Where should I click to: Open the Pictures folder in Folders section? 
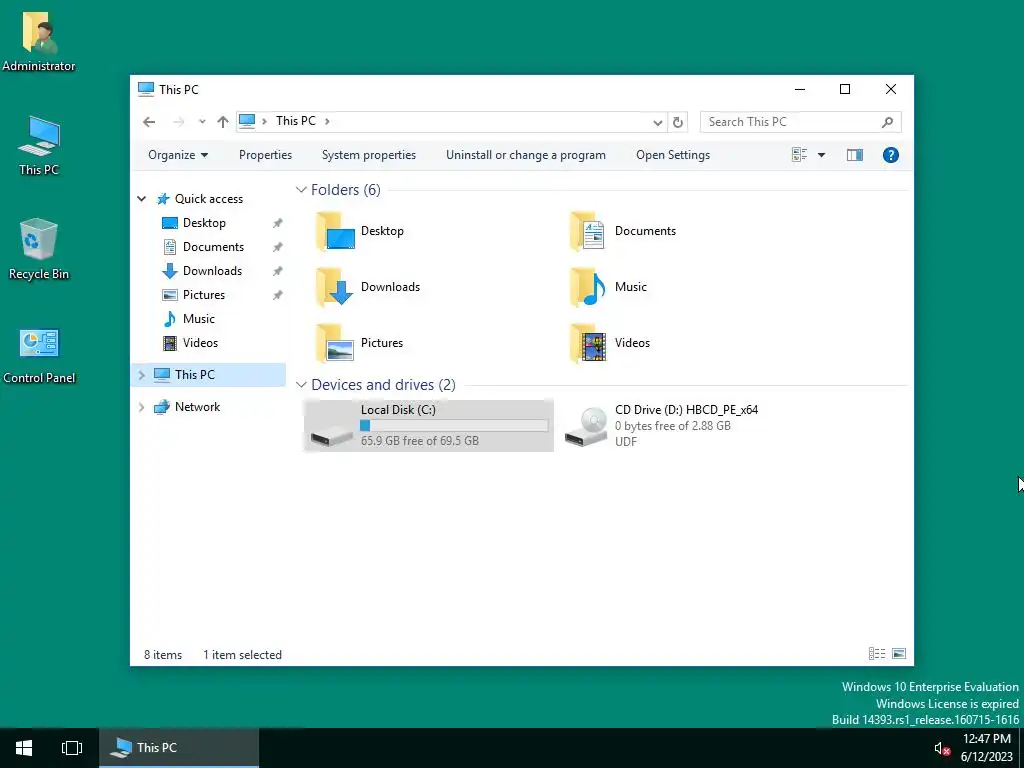360,343
